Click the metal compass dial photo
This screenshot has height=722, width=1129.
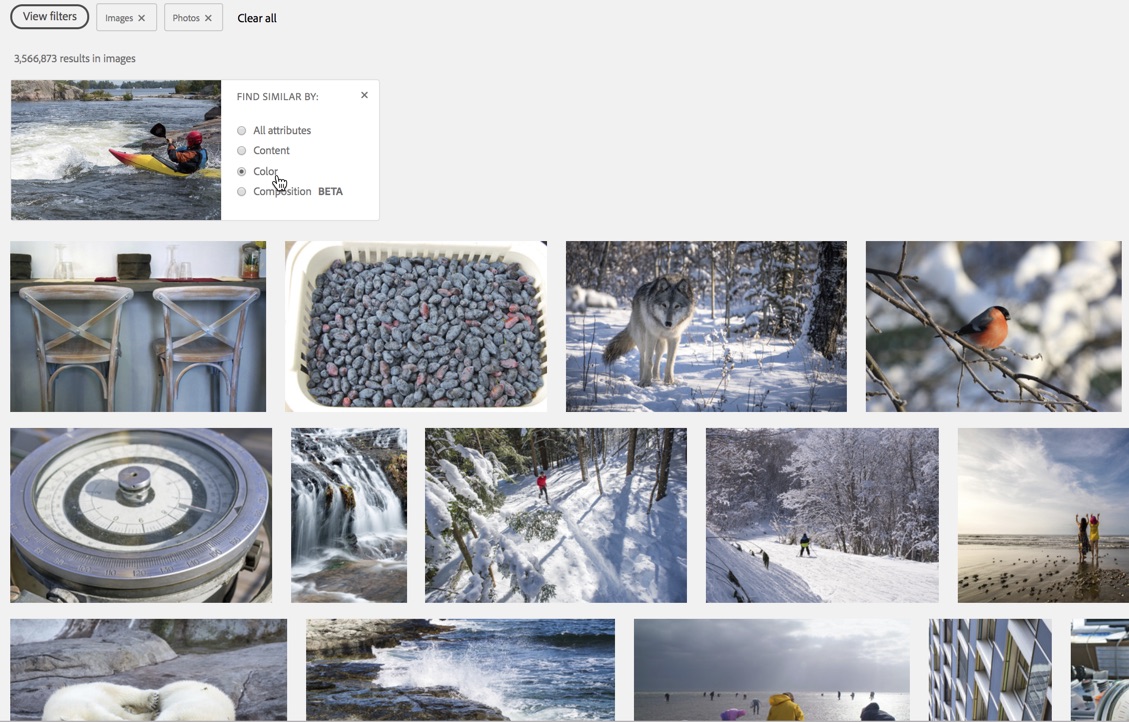click(141, 515)
